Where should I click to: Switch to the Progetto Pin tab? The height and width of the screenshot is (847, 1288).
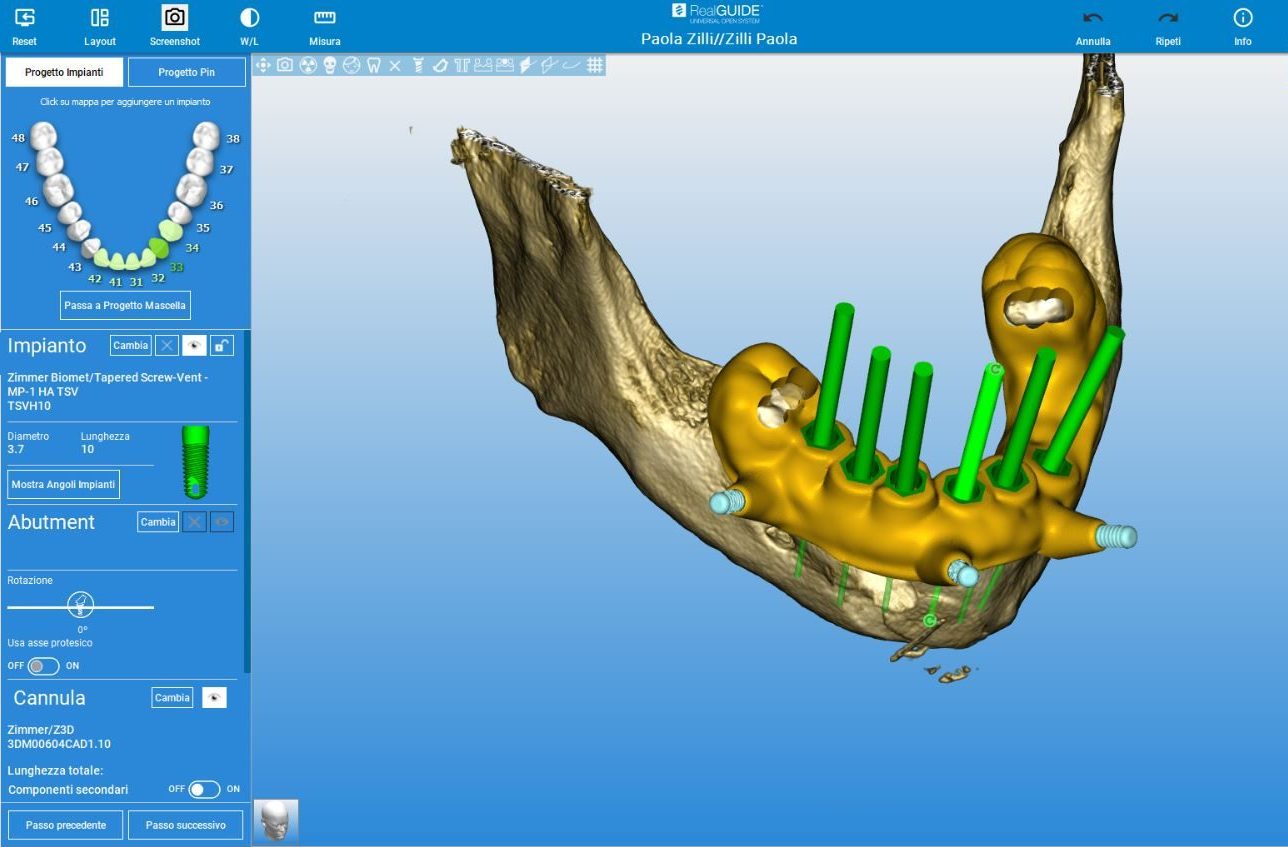[187, 73]
